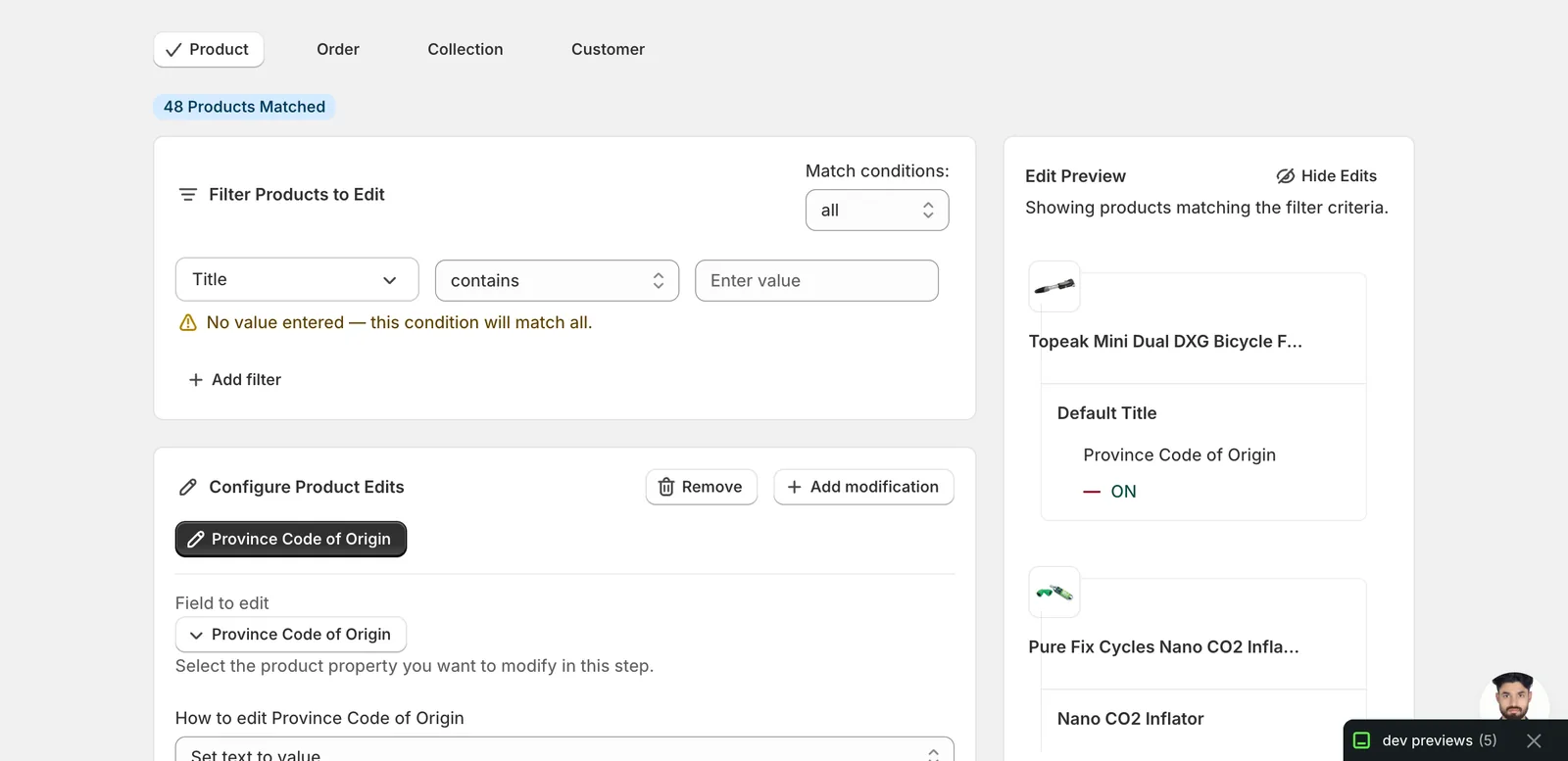
Task: Click the 'Select the product property' help text
Action: [x=415, y=666]
